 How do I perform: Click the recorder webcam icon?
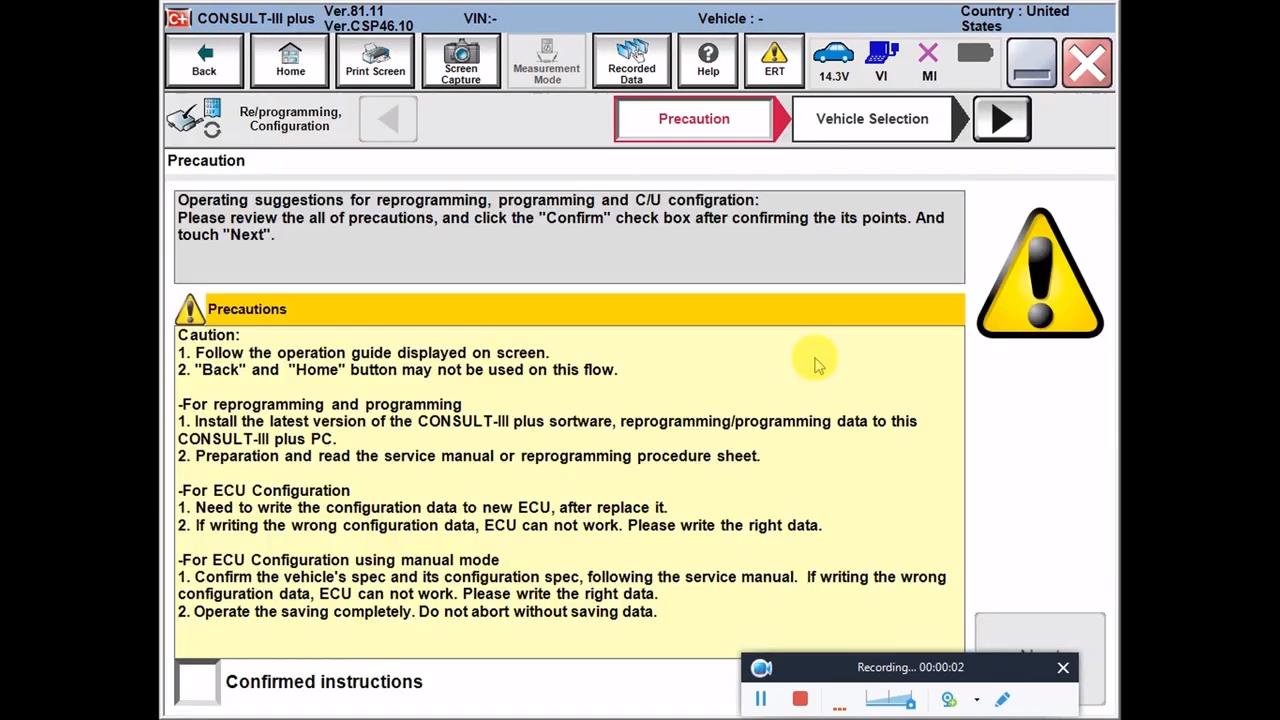[x=949, y=700]
